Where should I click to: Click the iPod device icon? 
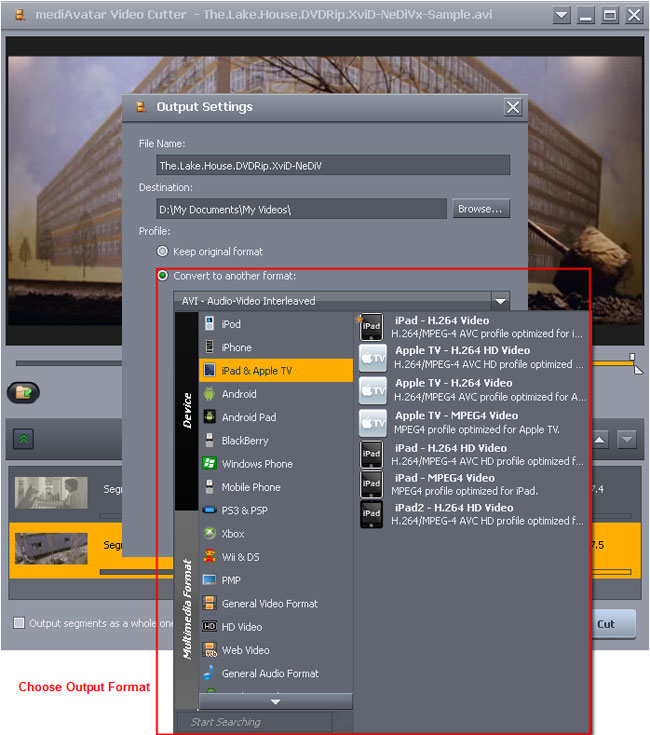pyautogui.click(x=209, y=324)
